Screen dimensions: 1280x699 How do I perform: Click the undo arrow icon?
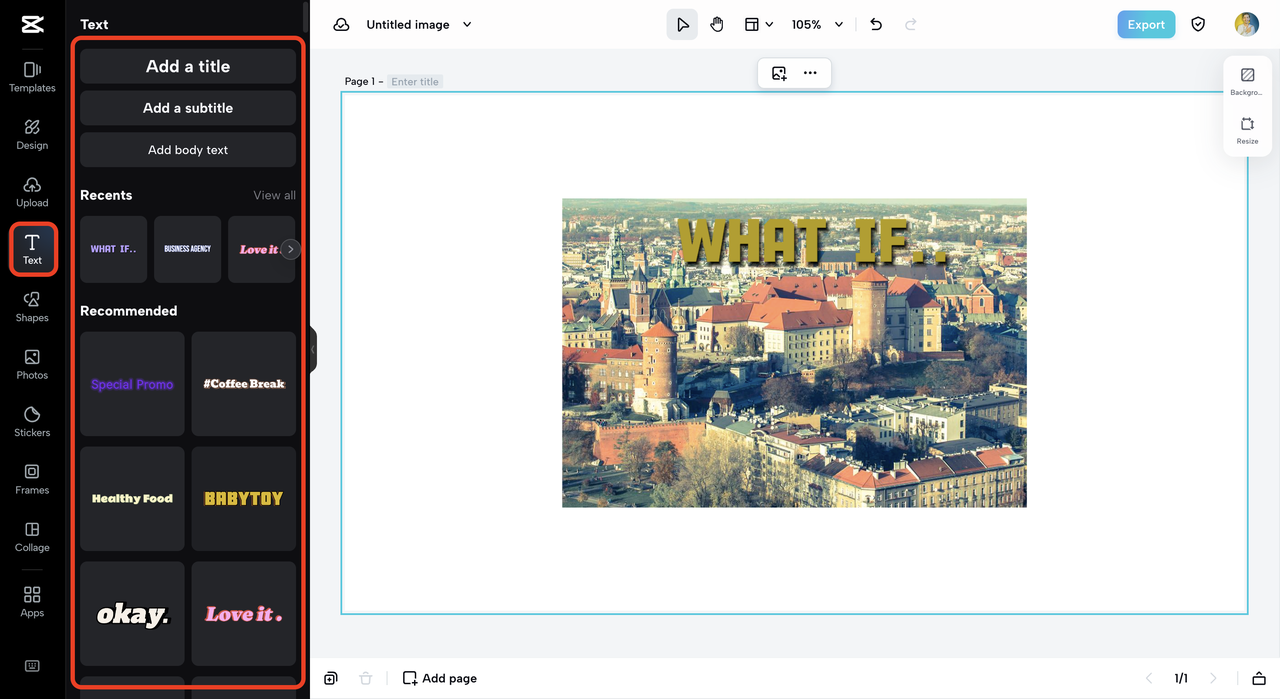(876, 25)
